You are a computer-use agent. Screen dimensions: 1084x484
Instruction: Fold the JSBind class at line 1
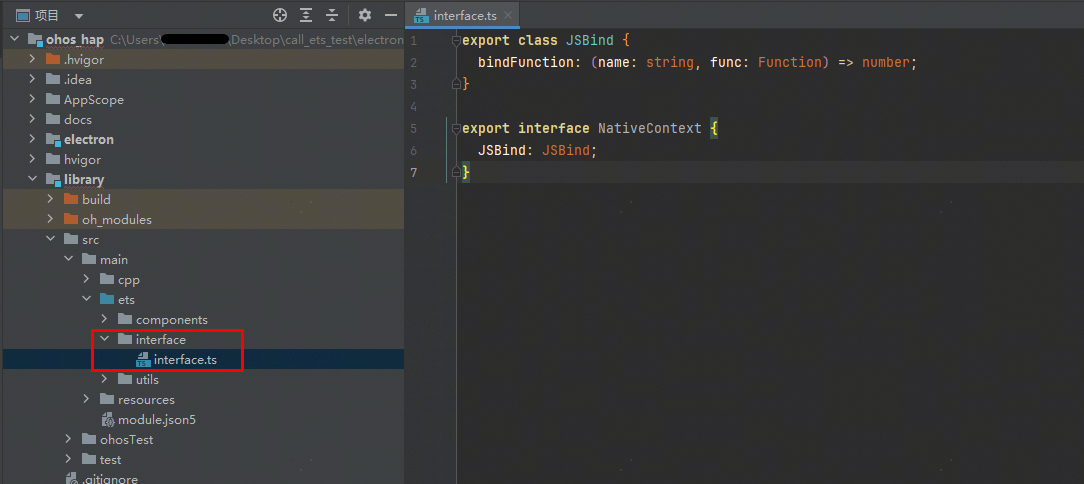click(x=456, y=41)
